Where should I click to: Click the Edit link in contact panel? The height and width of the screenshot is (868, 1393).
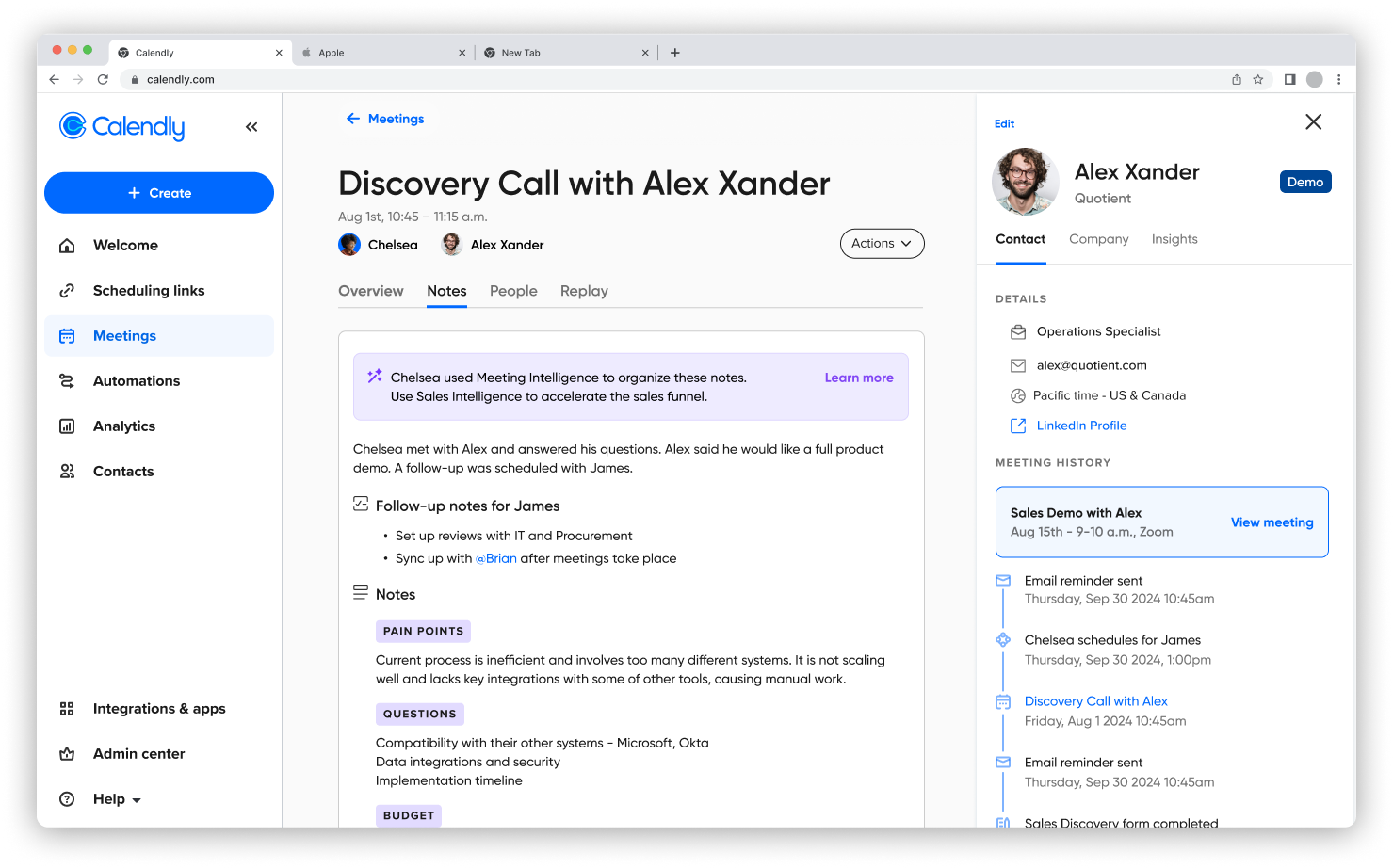point(1004,123)
